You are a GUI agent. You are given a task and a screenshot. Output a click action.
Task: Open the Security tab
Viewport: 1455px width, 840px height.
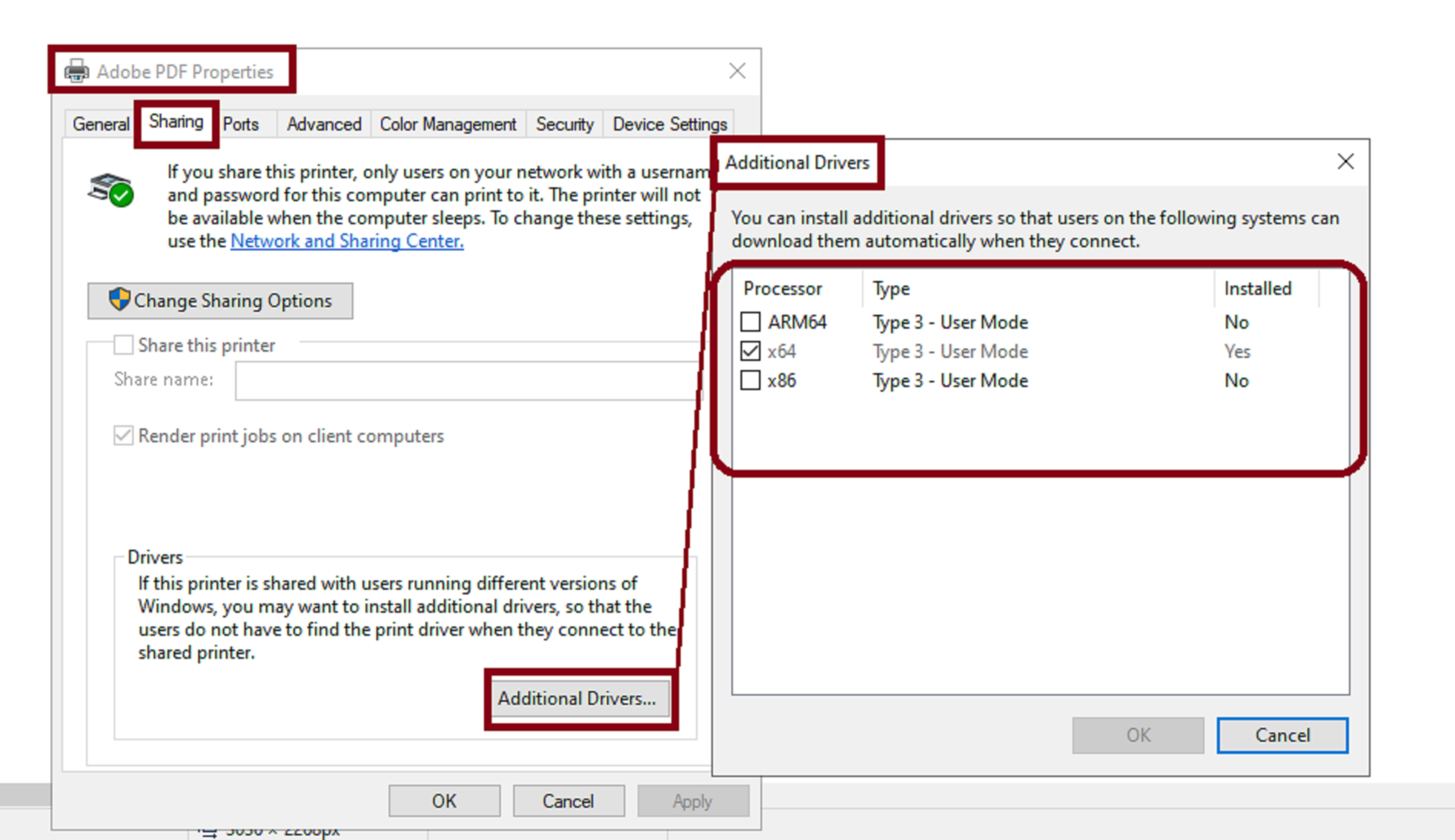click(564, 124)
